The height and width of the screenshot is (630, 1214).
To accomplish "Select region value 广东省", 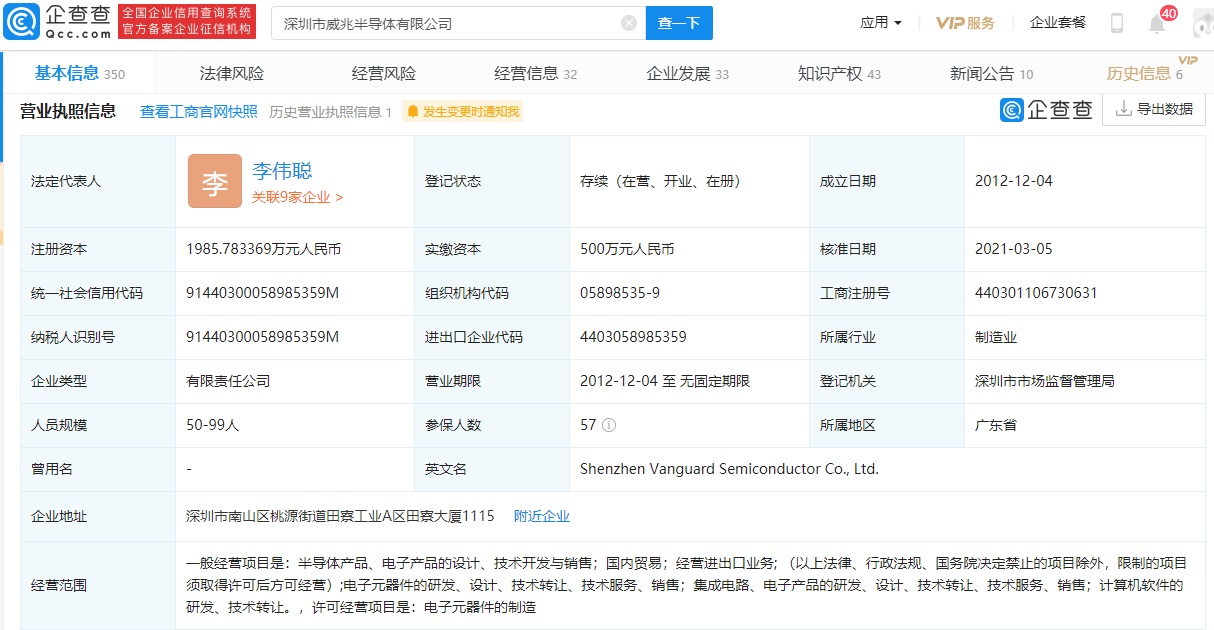I will coord(996,425).
